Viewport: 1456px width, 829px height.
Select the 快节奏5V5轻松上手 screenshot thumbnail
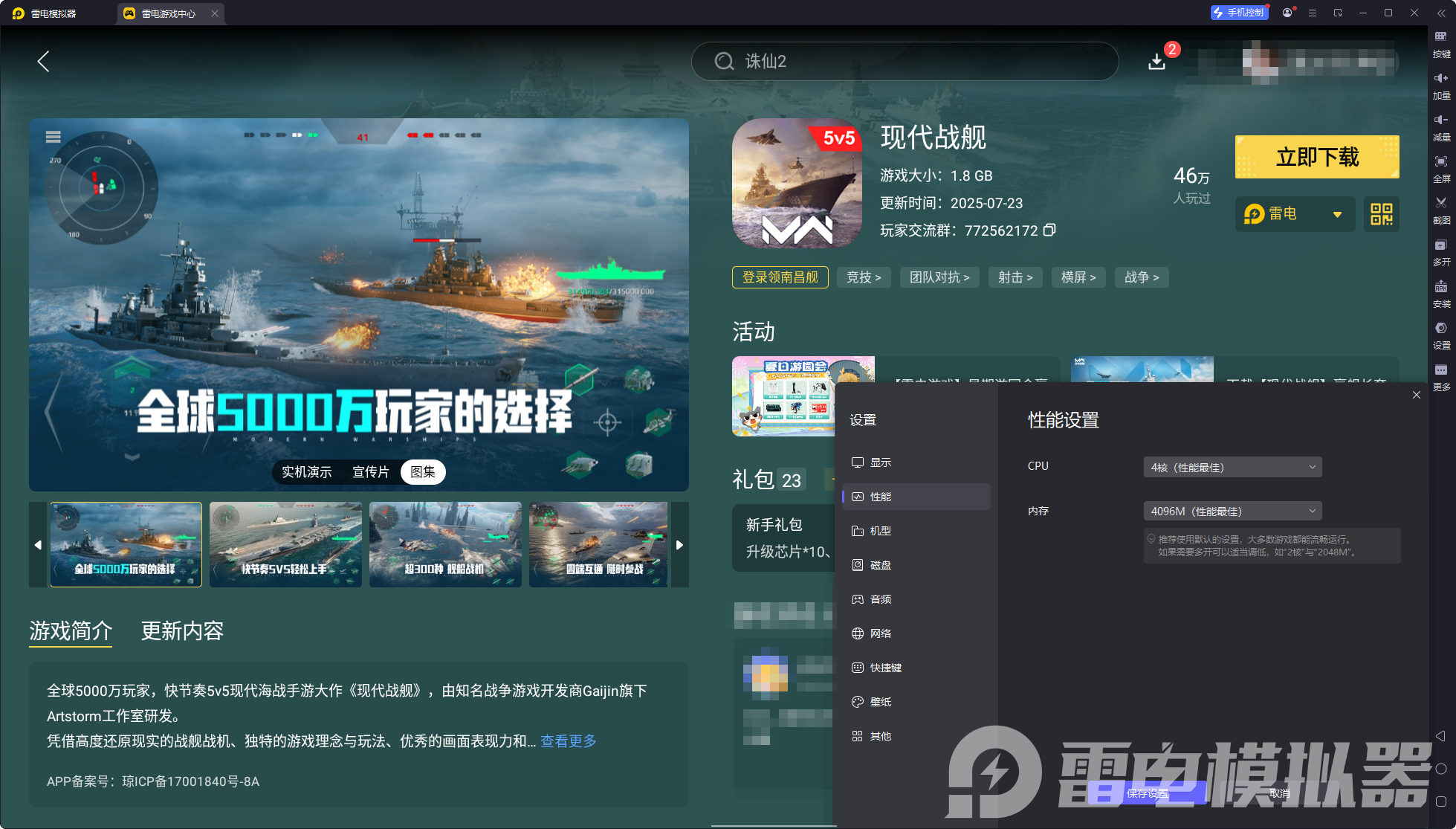(x=285, y=545)
